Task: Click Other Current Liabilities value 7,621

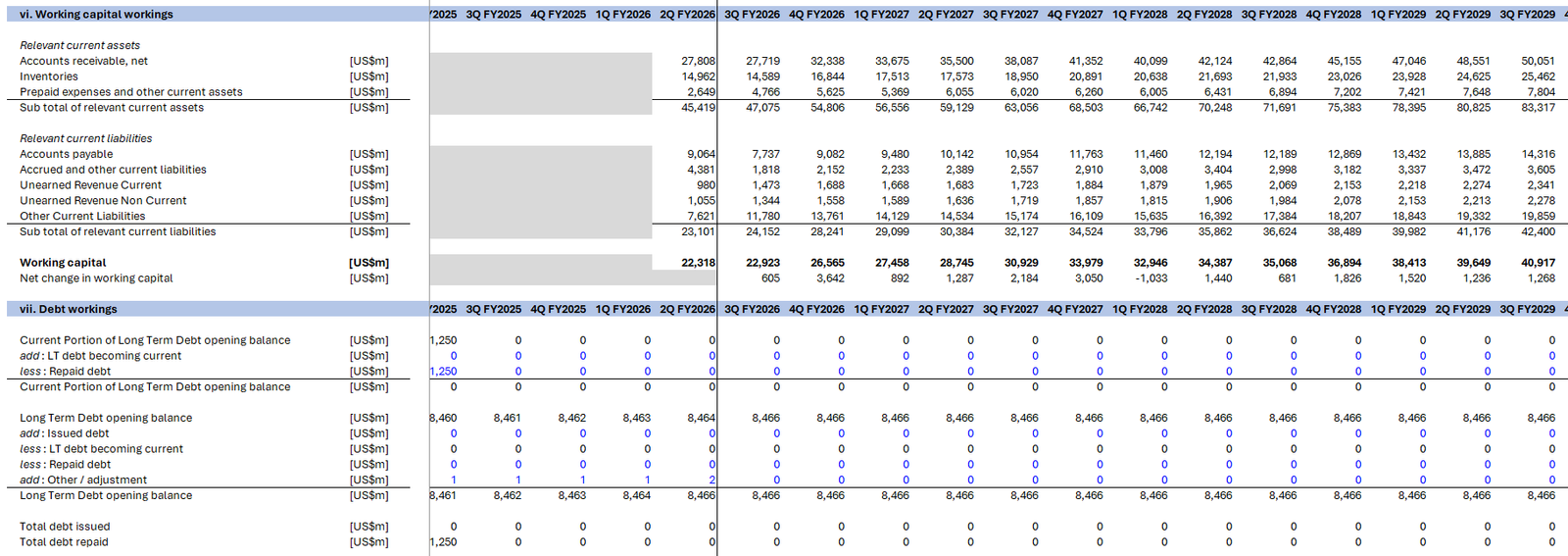Action: (x=701, y=217)
